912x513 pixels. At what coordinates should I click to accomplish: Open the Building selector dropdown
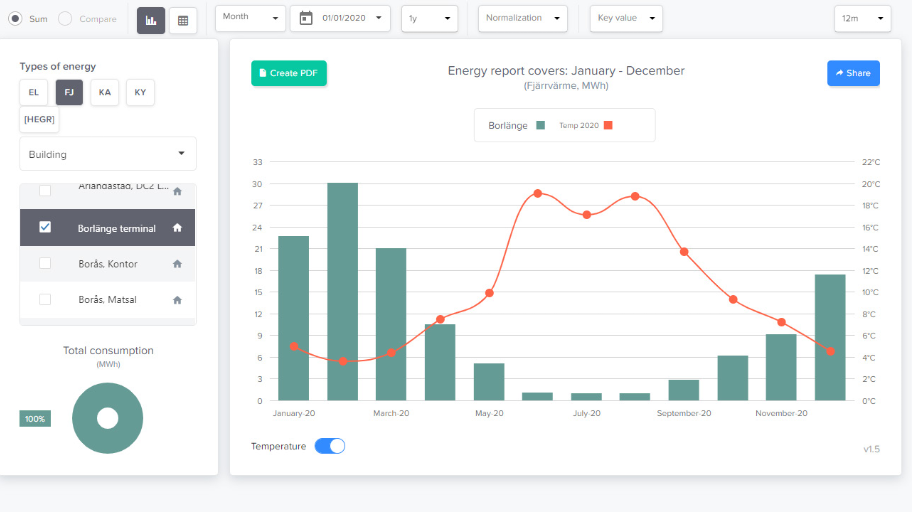tap(108, 154)
